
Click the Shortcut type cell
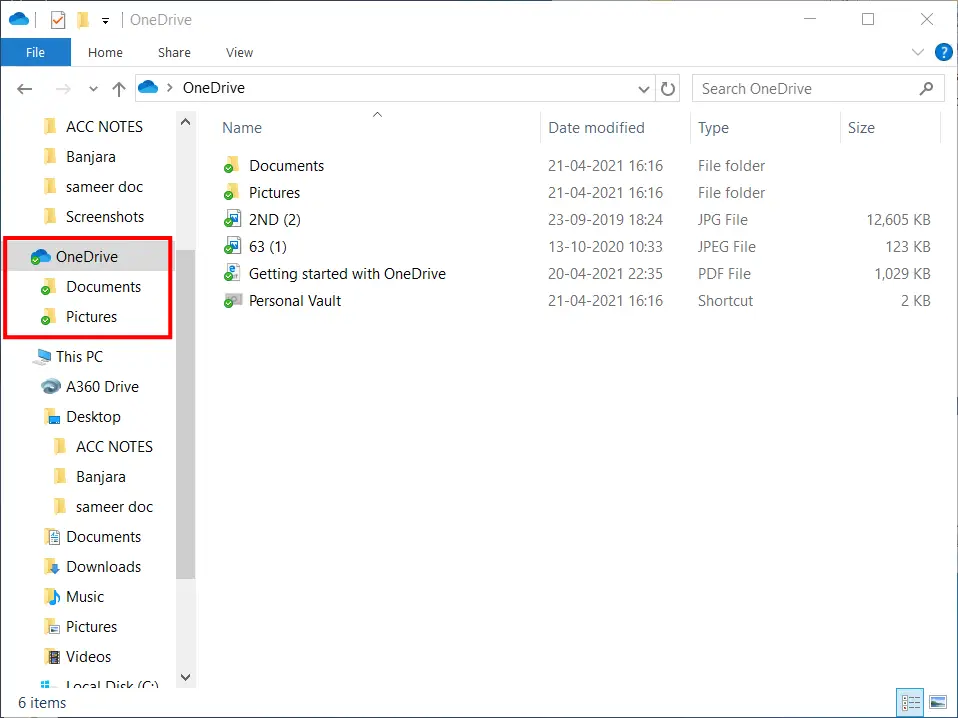click(x=725, y=301)
